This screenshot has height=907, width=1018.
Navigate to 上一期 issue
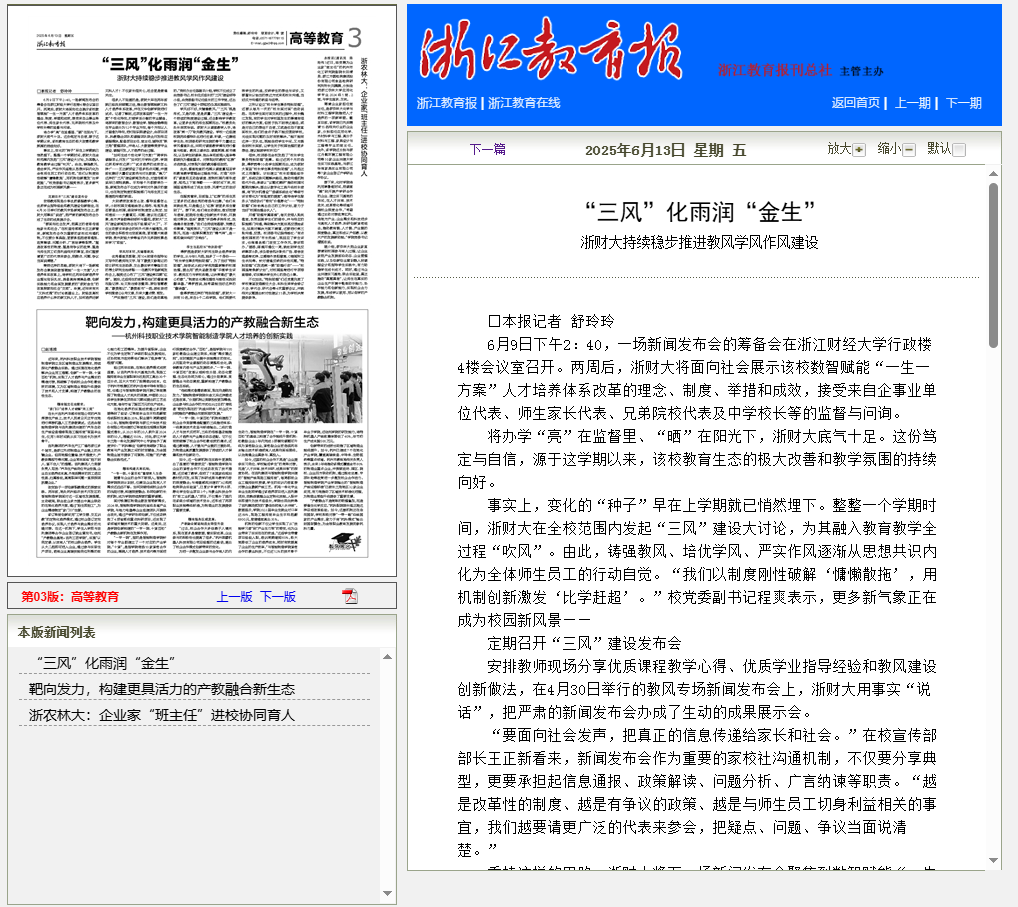[913, 103]
